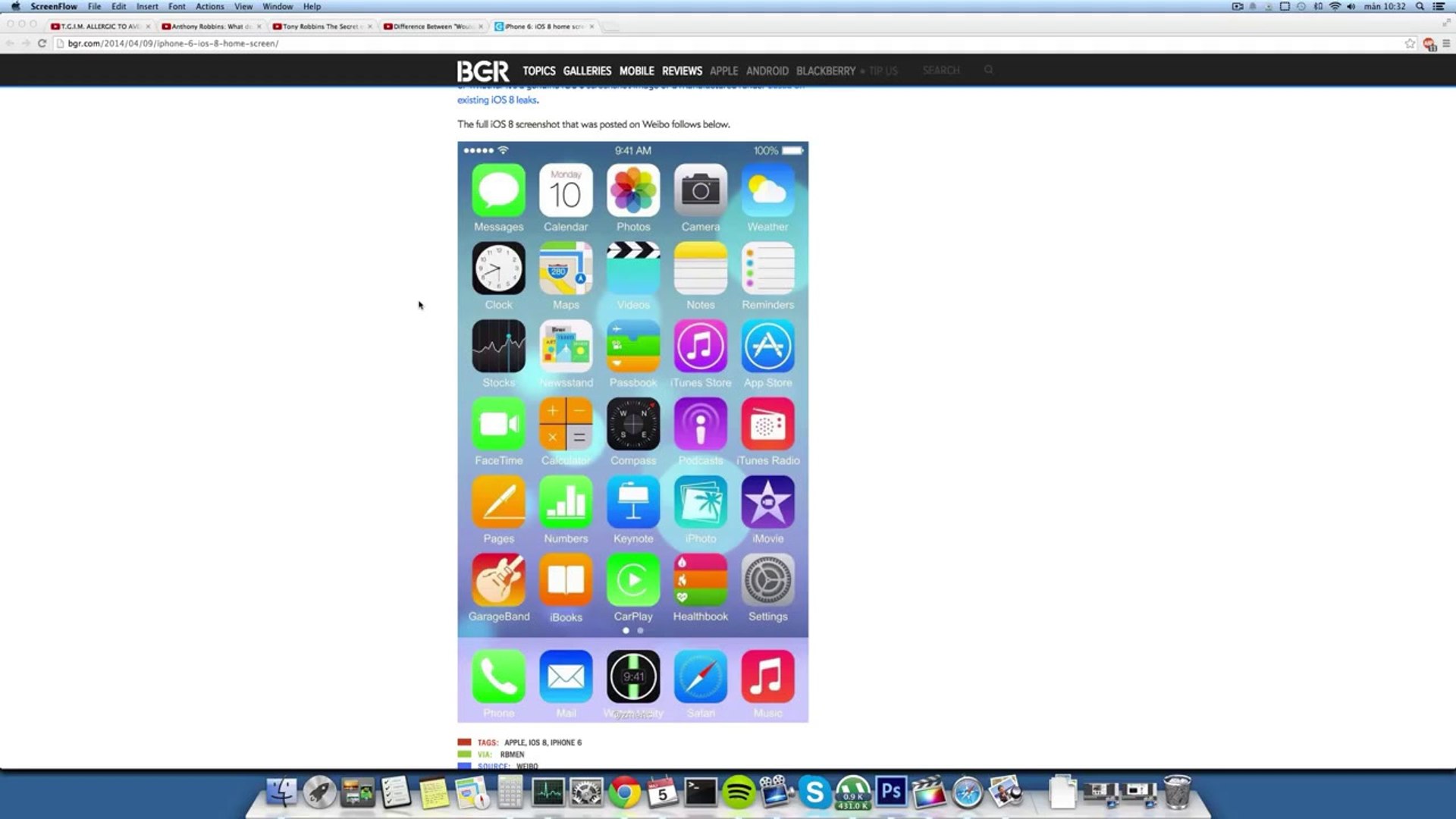Click the BGR logo
The image size is (1456, 819).
[483, 71]
